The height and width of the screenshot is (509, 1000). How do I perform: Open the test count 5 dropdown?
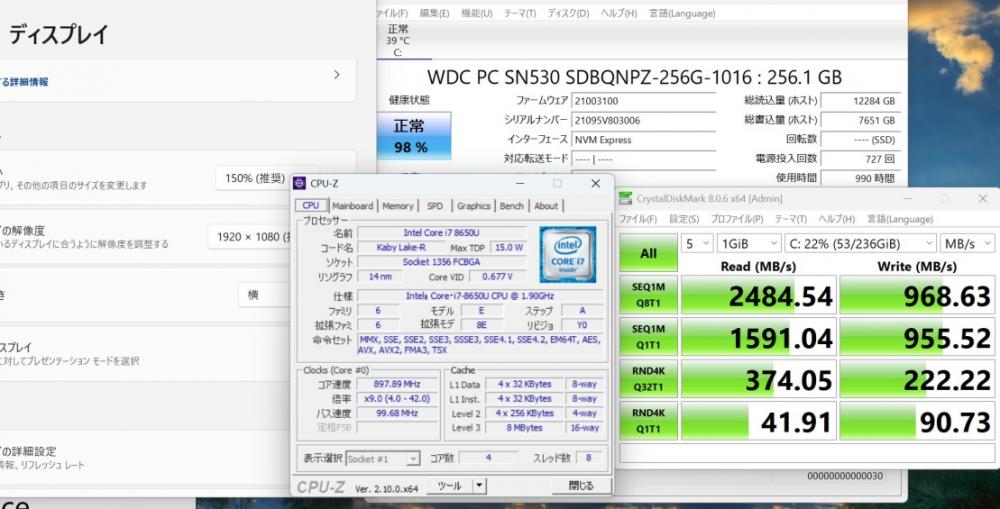(696, 244)
